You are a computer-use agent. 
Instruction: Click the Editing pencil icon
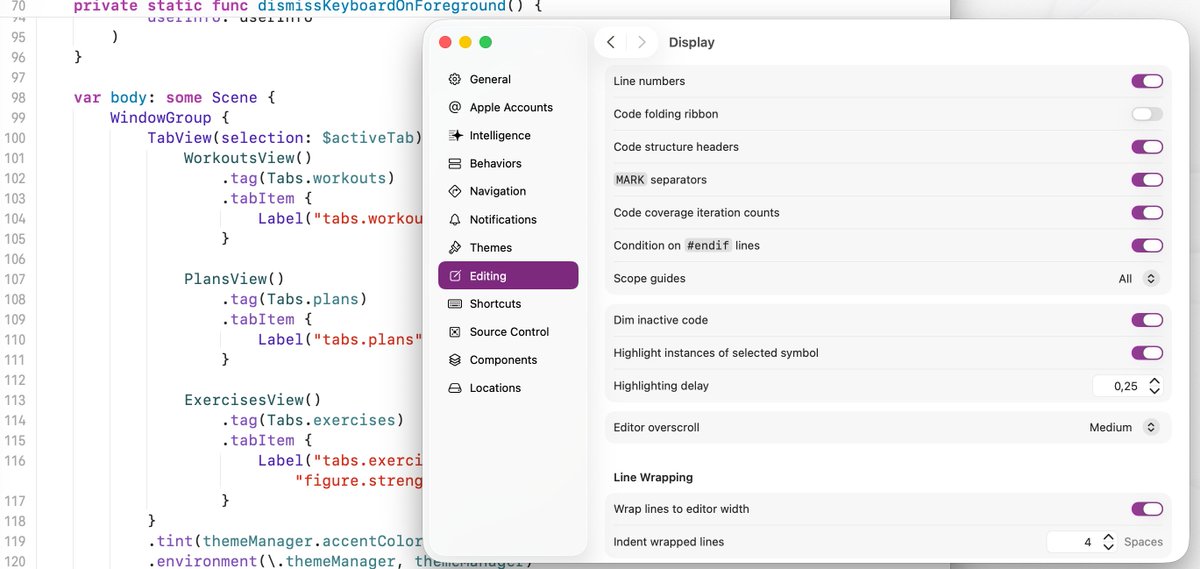pyautogui.click(x=455, y=275)
